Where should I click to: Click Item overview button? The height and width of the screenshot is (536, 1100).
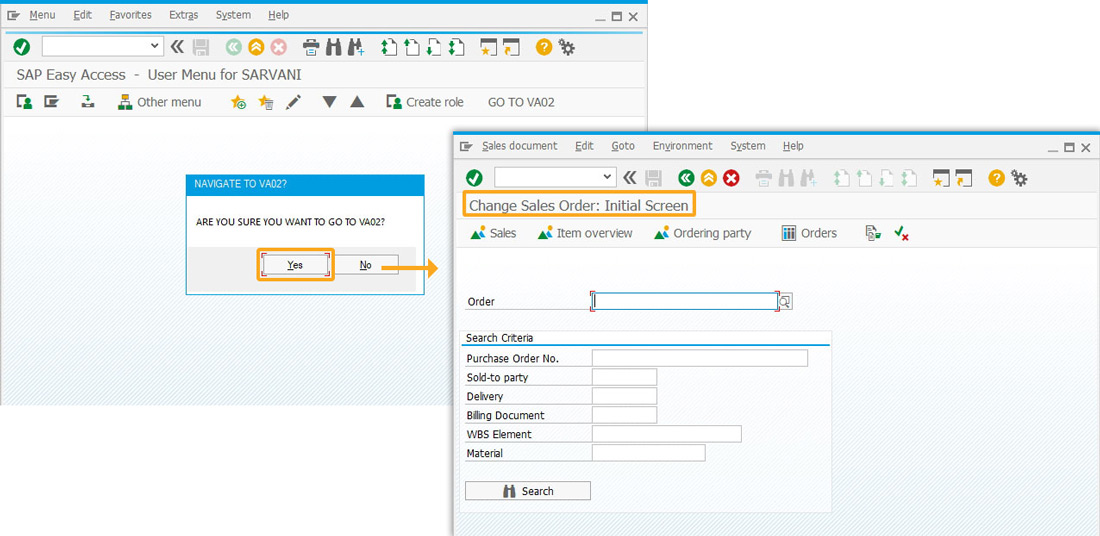[x=585, y=233]
